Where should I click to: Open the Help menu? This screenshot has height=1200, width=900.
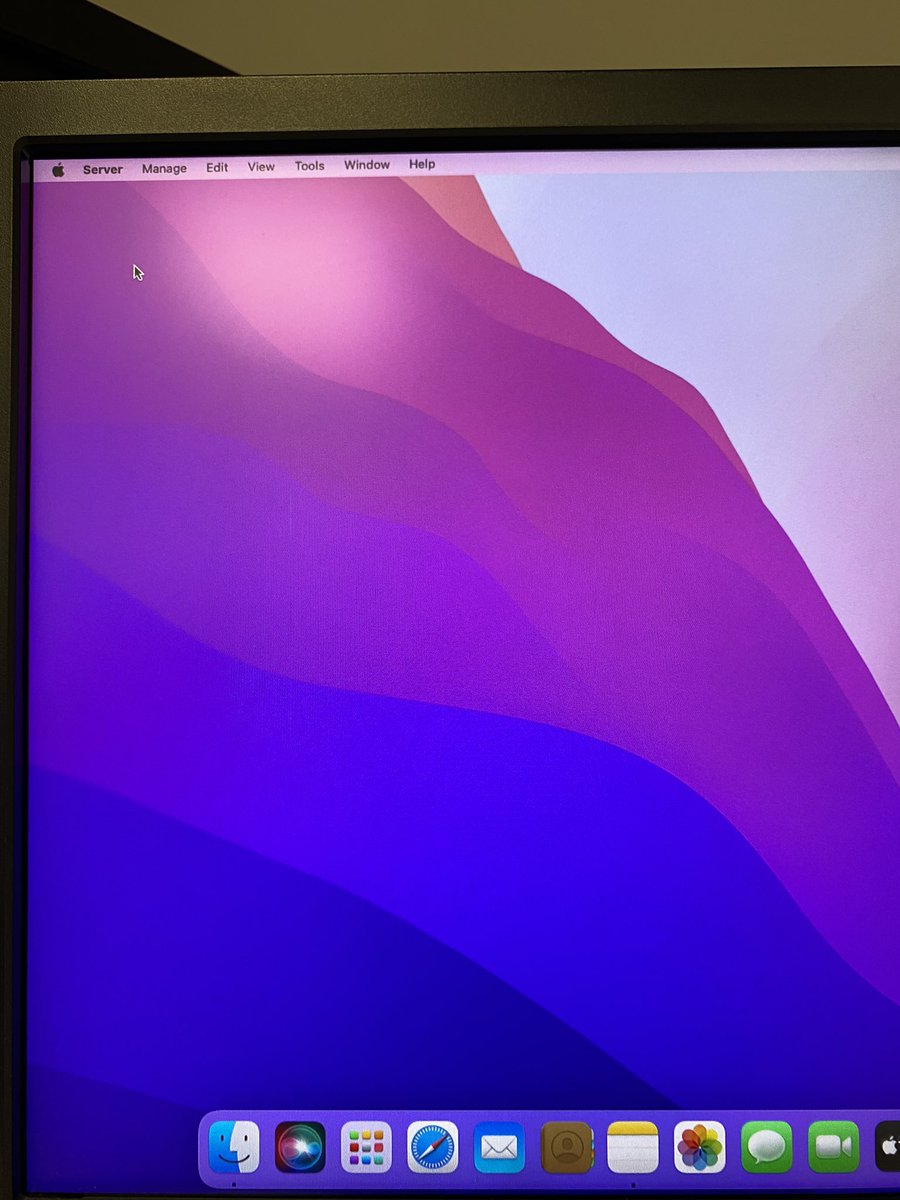[422, 164]
